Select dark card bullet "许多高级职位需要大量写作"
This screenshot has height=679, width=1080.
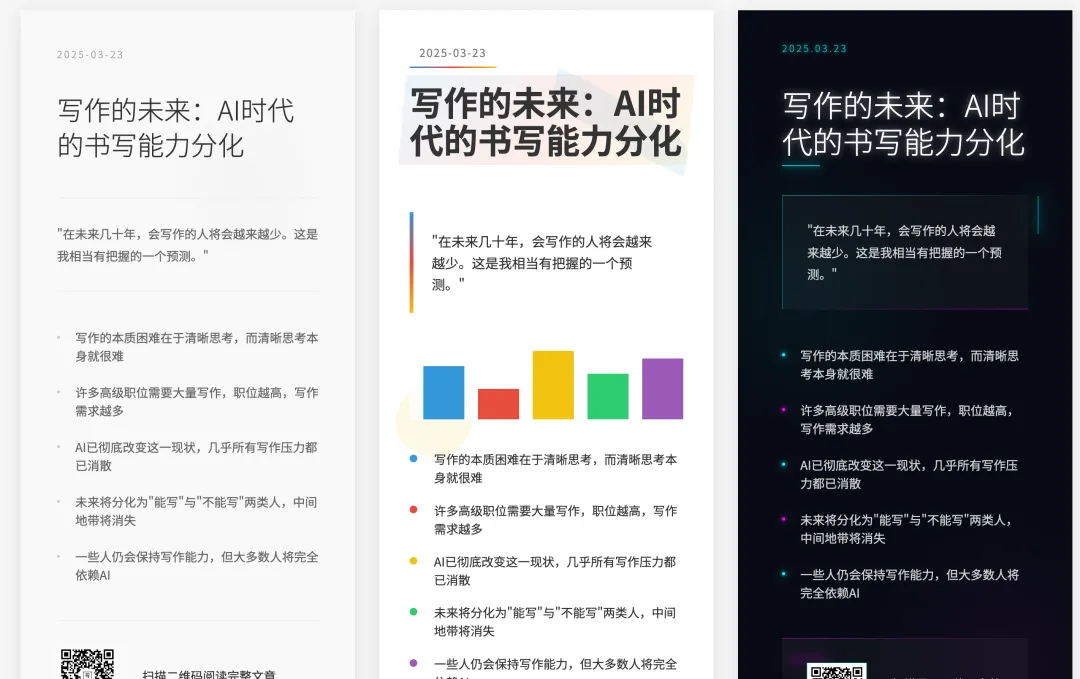click(x=909, y=419)
